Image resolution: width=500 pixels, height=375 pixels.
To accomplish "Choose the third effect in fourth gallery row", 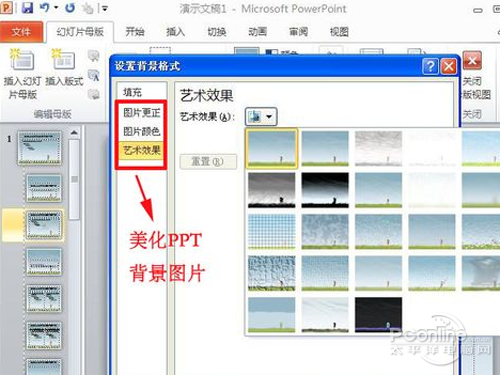I will pos(378,273).
